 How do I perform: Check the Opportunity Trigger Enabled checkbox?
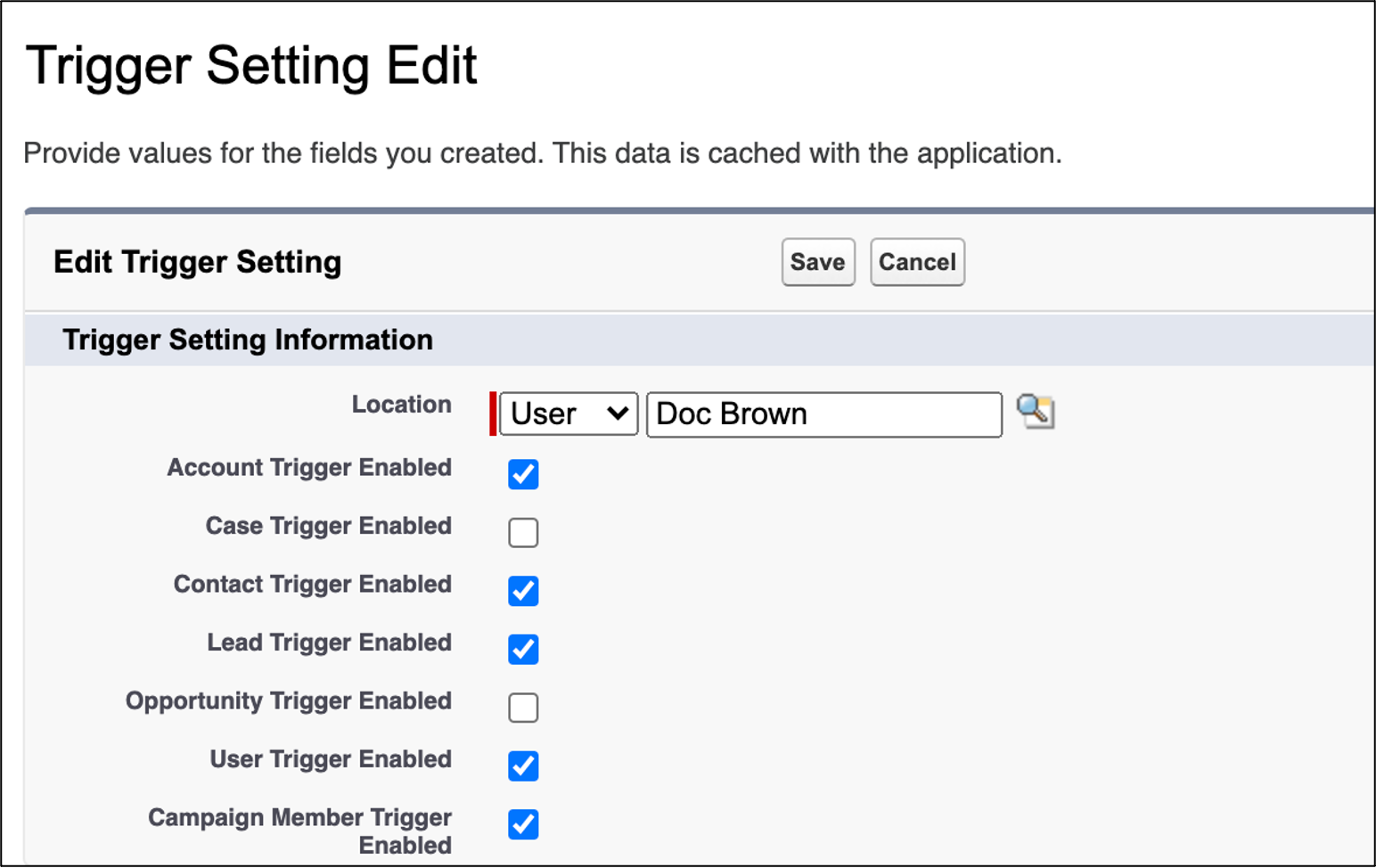point(523,708)
